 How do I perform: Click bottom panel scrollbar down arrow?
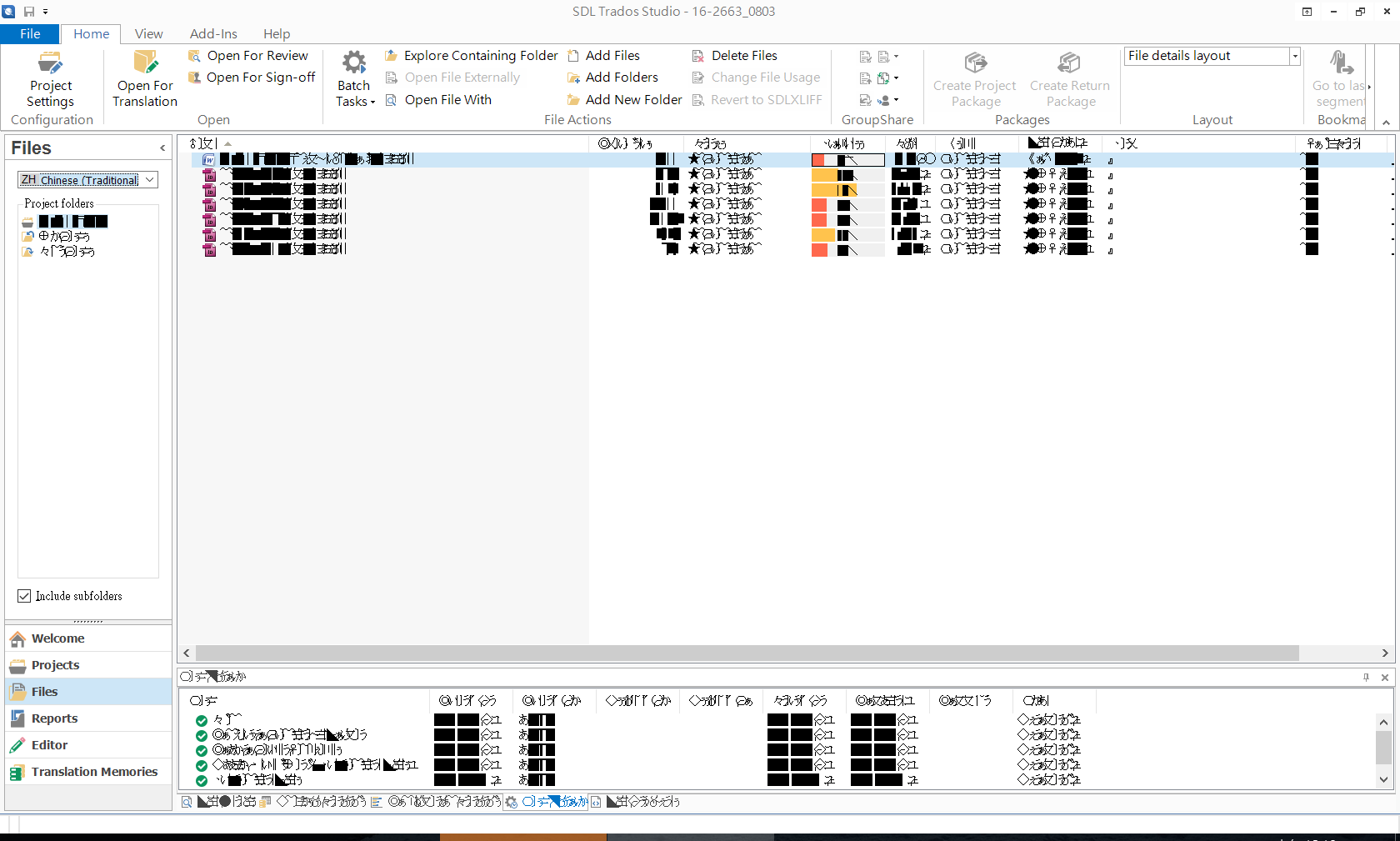(1383, 780)
